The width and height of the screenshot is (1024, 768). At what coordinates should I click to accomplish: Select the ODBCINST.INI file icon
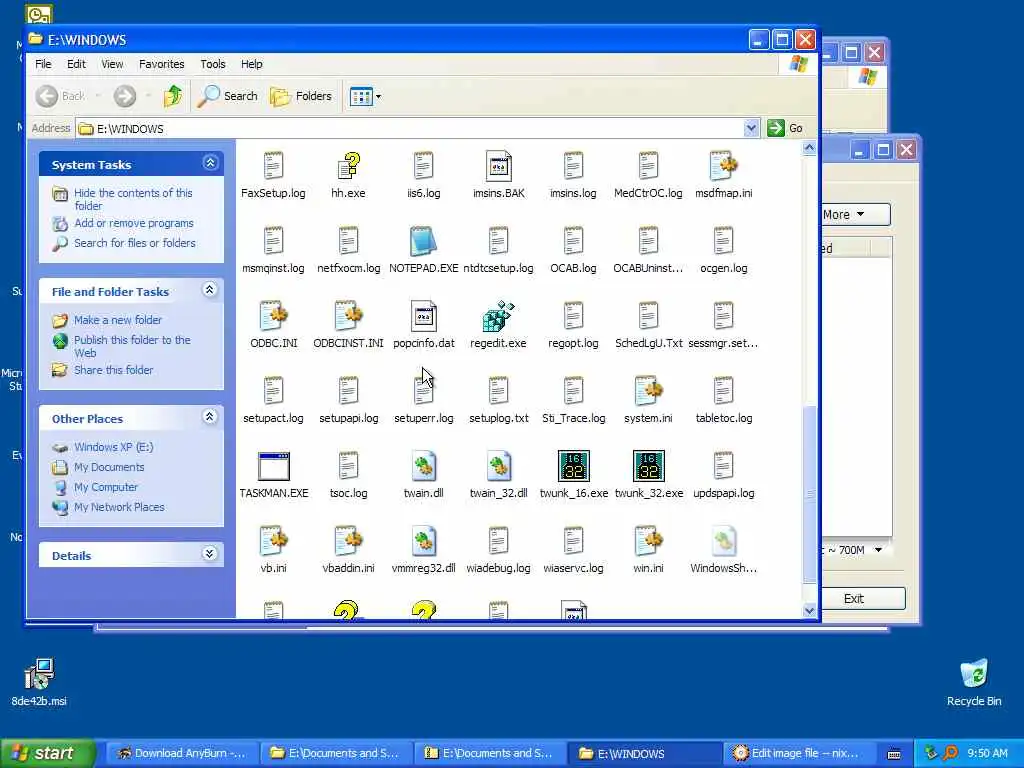point(348,316)
